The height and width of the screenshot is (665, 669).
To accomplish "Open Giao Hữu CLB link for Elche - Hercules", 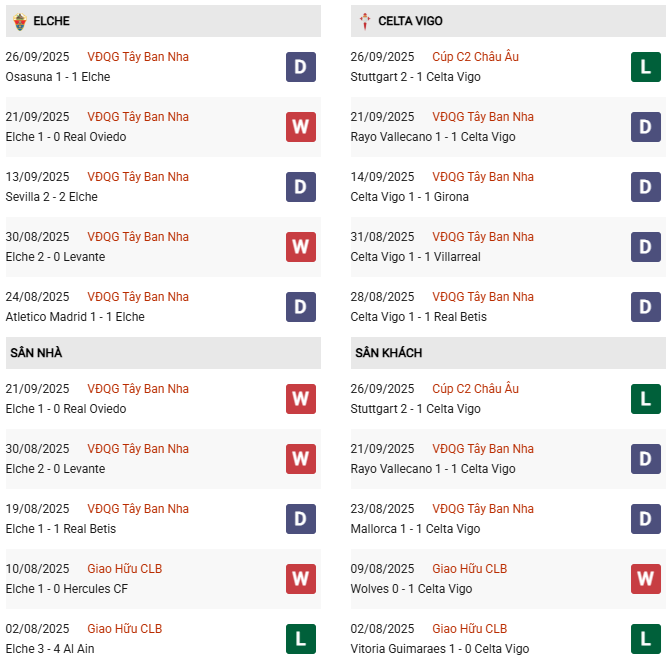I will (x=124, y=569).
